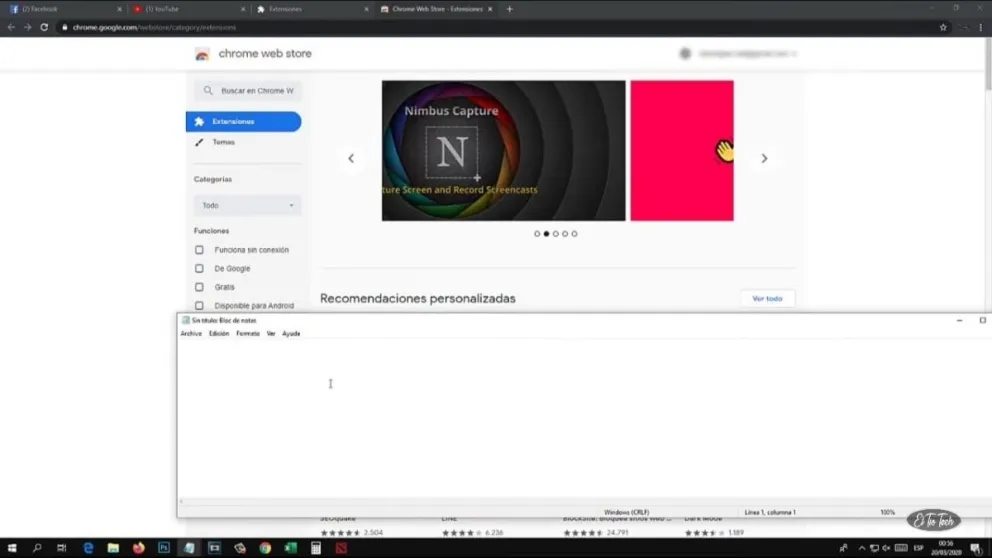
Task: Click 'Línea 1, columna 1' in Notepad status bar
Action: [x=770, y=512]
